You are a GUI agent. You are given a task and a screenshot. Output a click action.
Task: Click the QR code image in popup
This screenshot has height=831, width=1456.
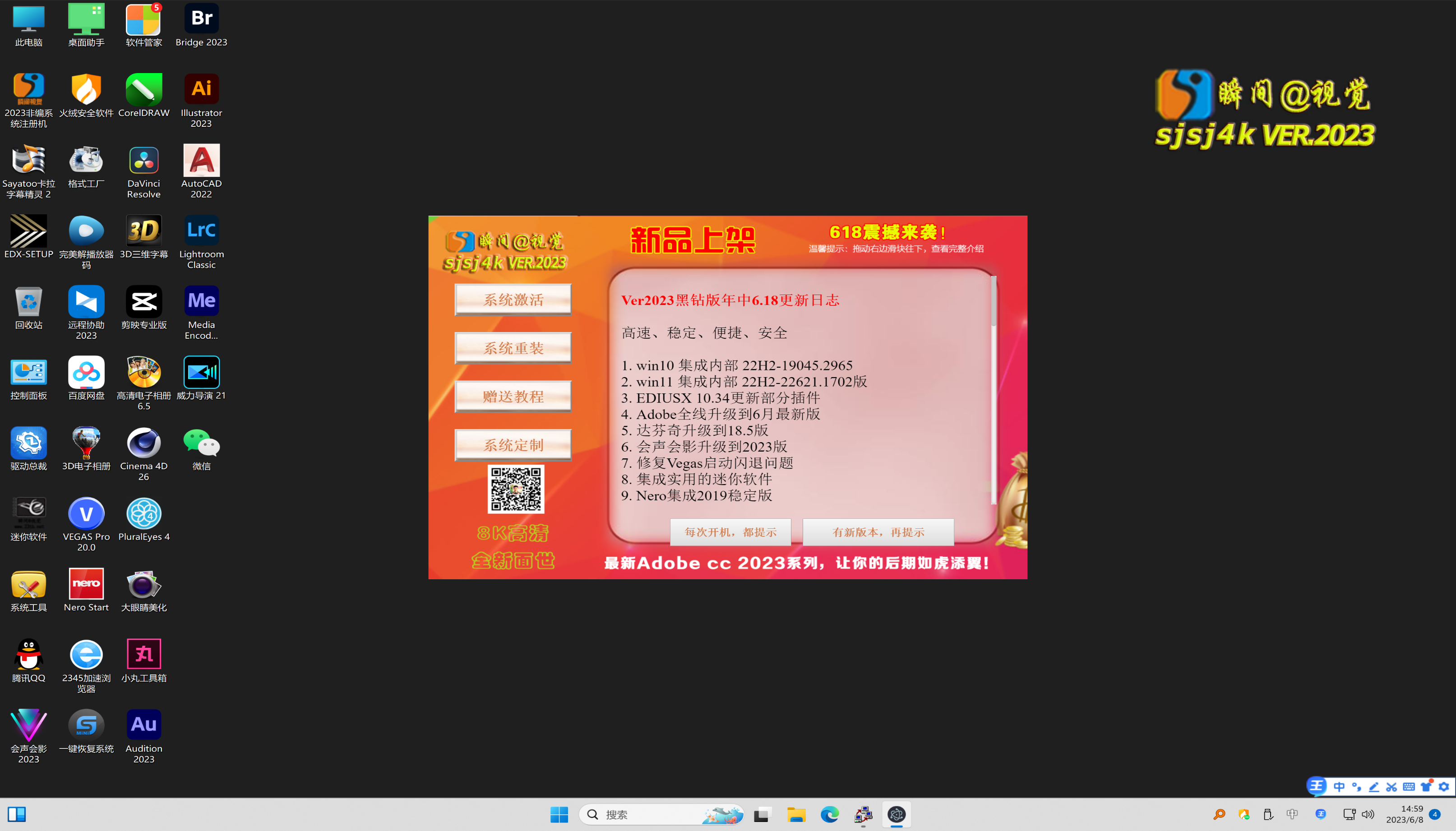(516, 489)
